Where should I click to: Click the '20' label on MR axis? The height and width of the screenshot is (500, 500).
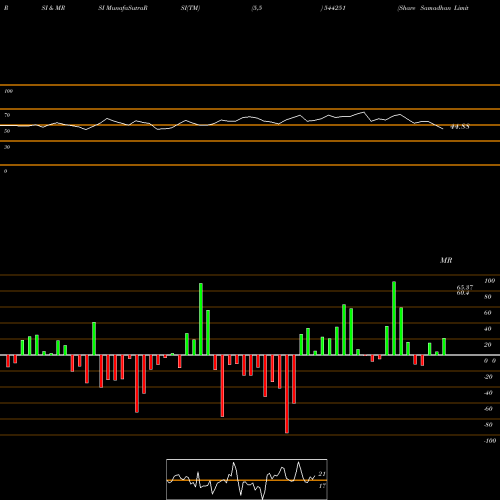pyautogui.click(x=488, y=345)
